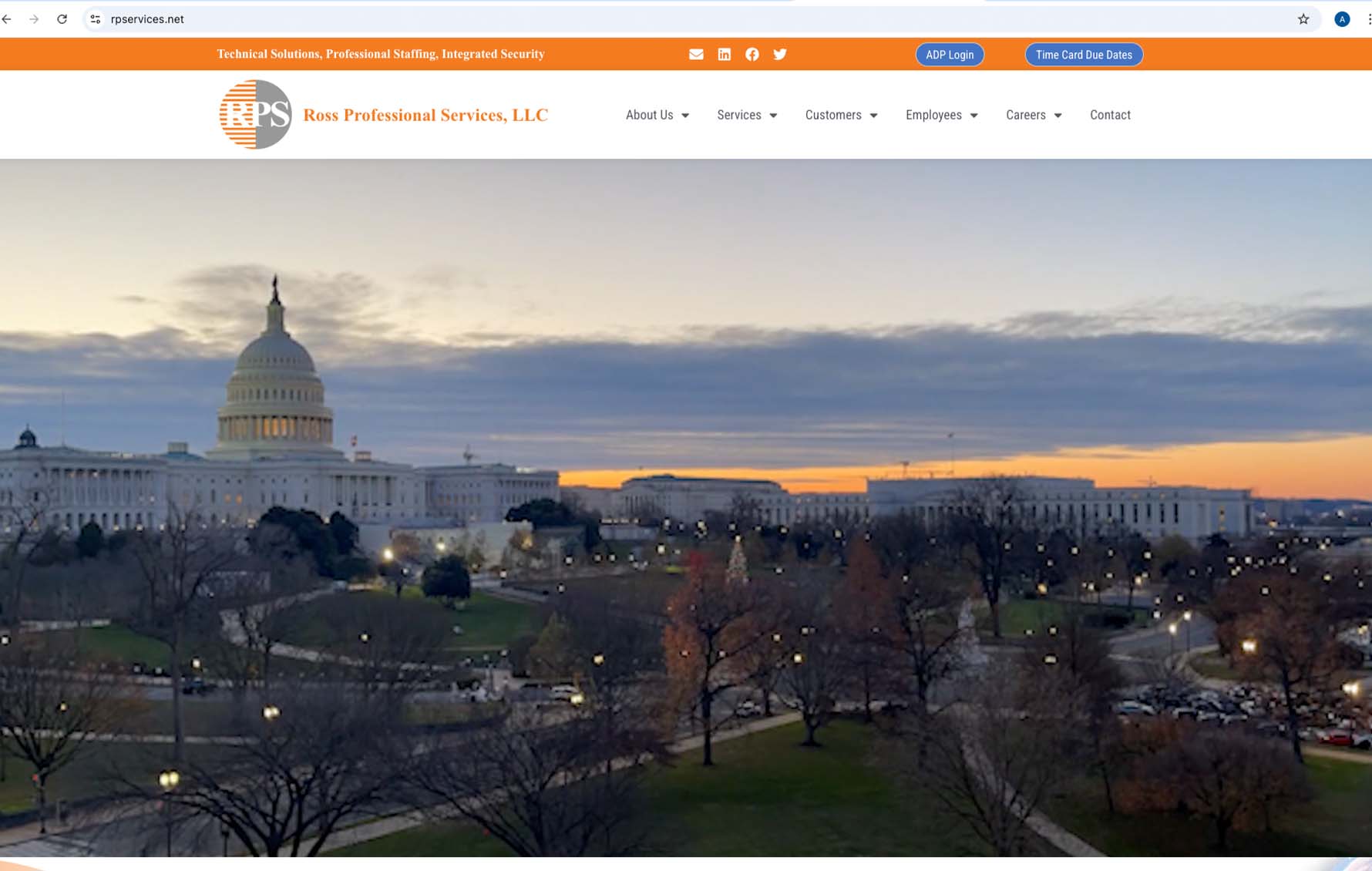Bookmark page with the star icon
The width and height of the screenshot is (1372, 871).
(x=1303, y=19)
